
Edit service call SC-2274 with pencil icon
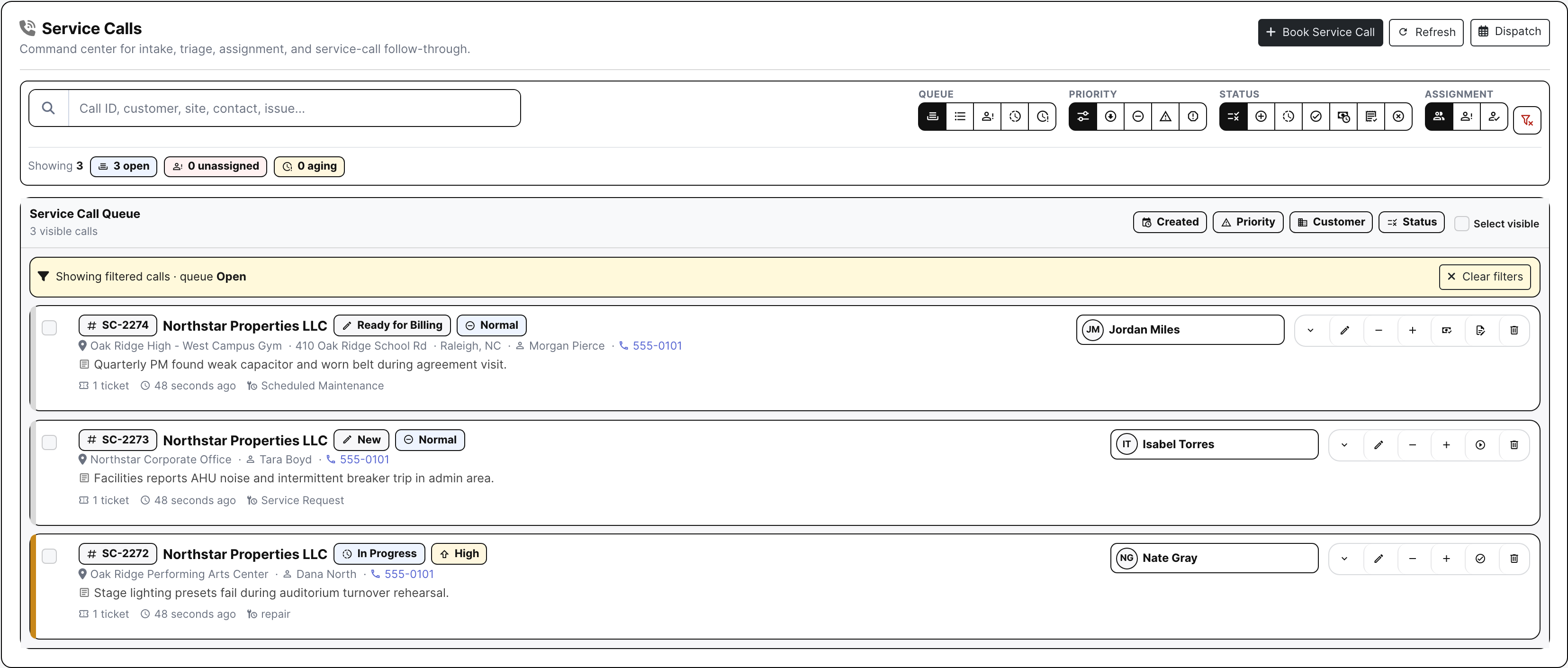(1344, 330)
